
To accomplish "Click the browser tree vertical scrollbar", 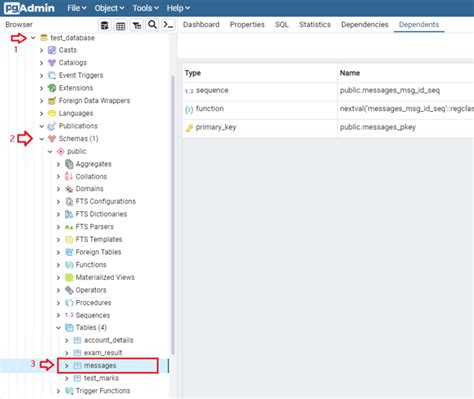I will 173,215.
